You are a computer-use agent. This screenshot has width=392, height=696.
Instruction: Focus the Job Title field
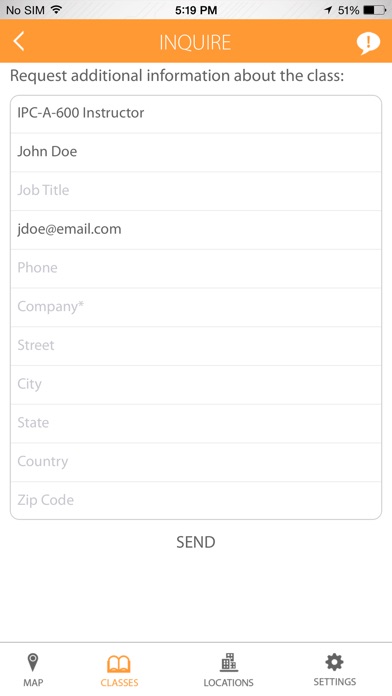tap(196, 191)
